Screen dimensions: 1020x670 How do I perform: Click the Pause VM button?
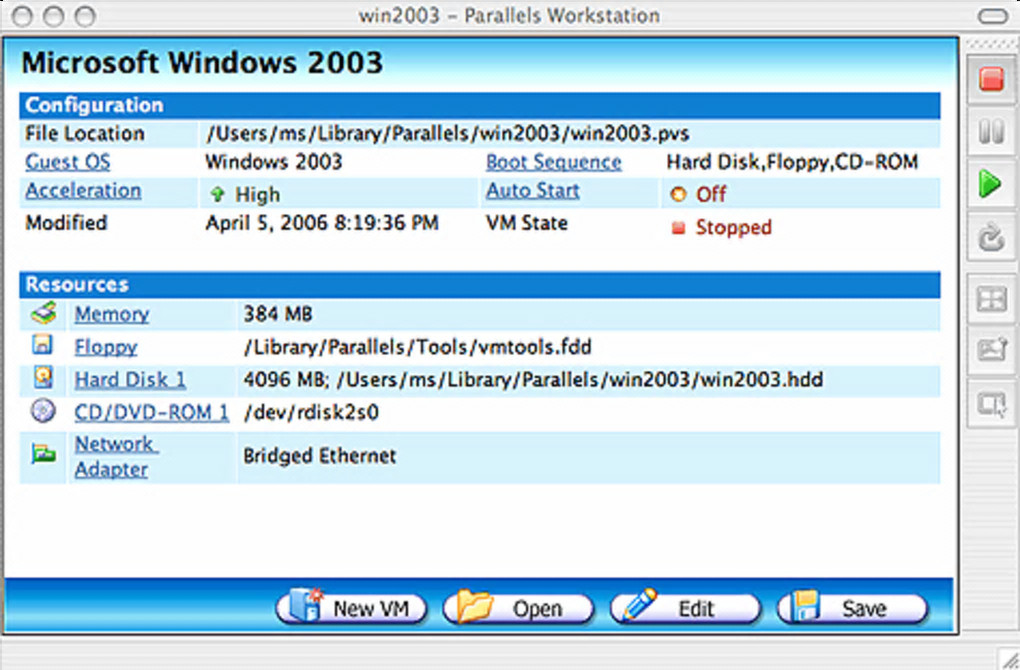click(991, 132)
